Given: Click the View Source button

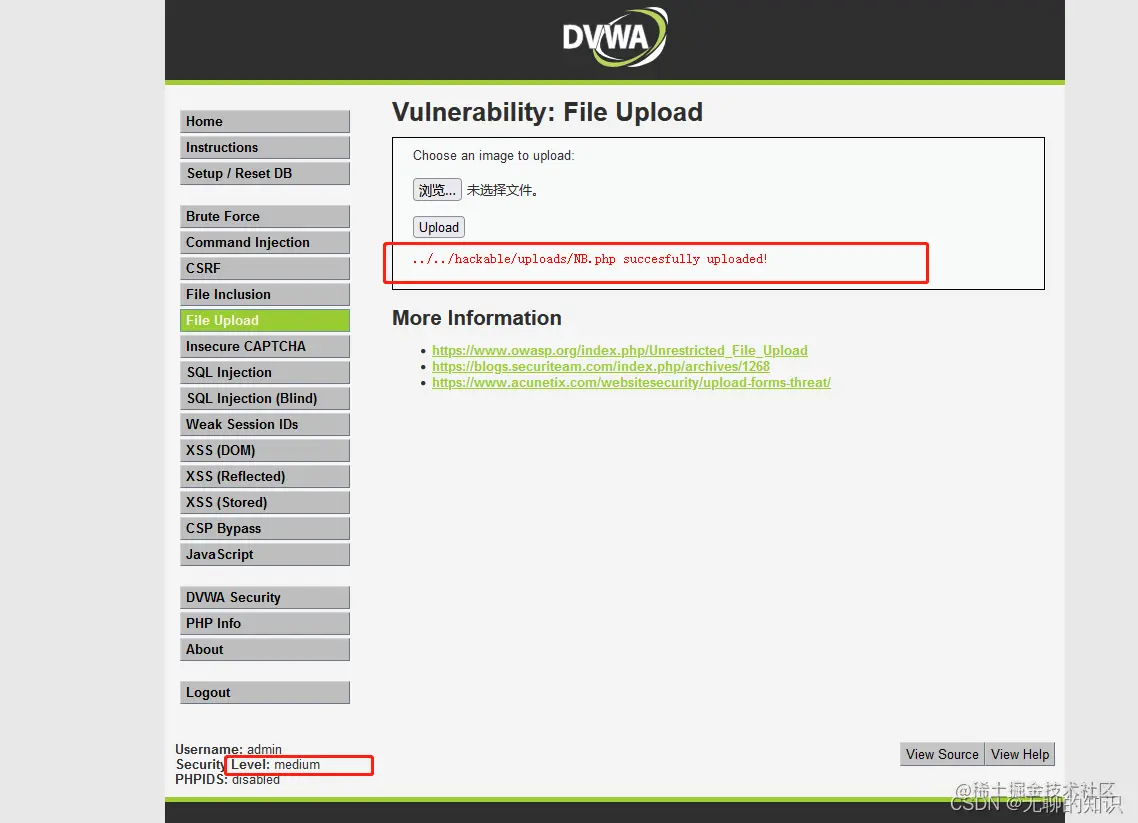Looking at the screenshot, I should pyautogui.click(x=942, y=754).
